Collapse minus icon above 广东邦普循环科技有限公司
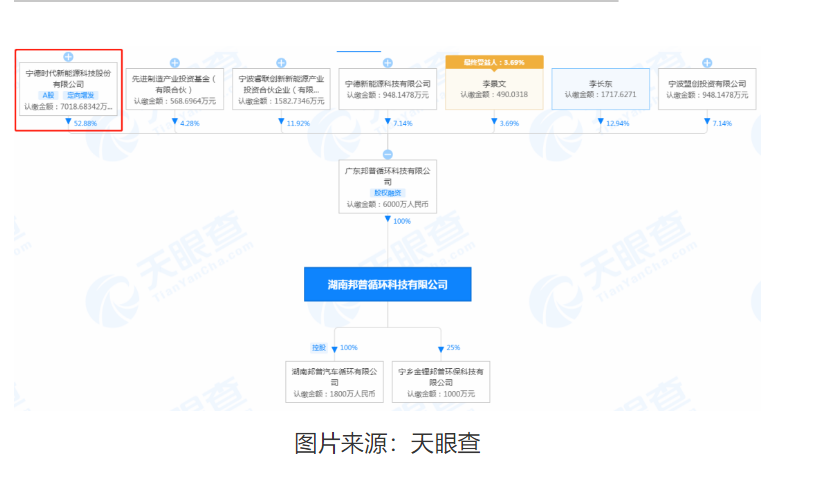Screen dimensions: 813x479 (387, 154)
